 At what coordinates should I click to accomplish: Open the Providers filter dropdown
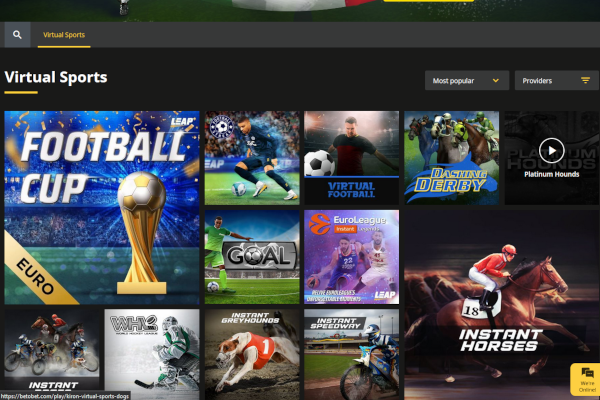[x=556, y=80]
